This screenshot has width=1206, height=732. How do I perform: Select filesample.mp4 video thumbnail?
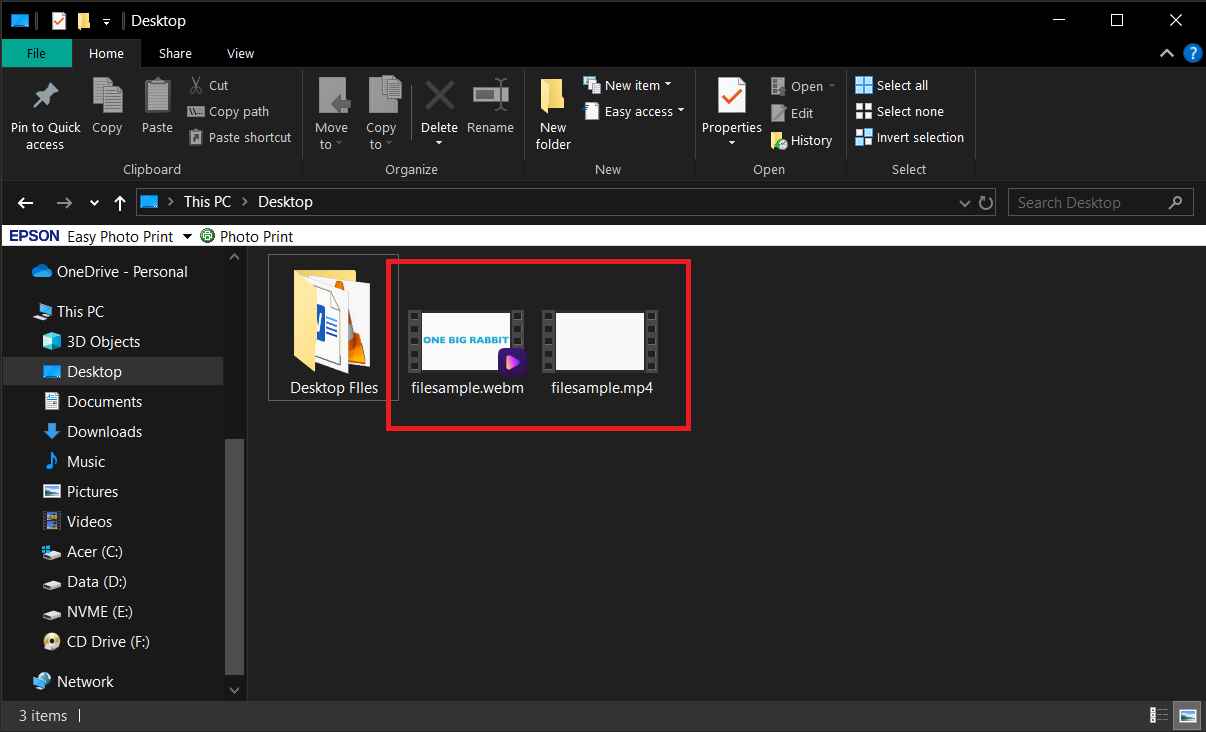pyautogui.click(x=600, y=341)
